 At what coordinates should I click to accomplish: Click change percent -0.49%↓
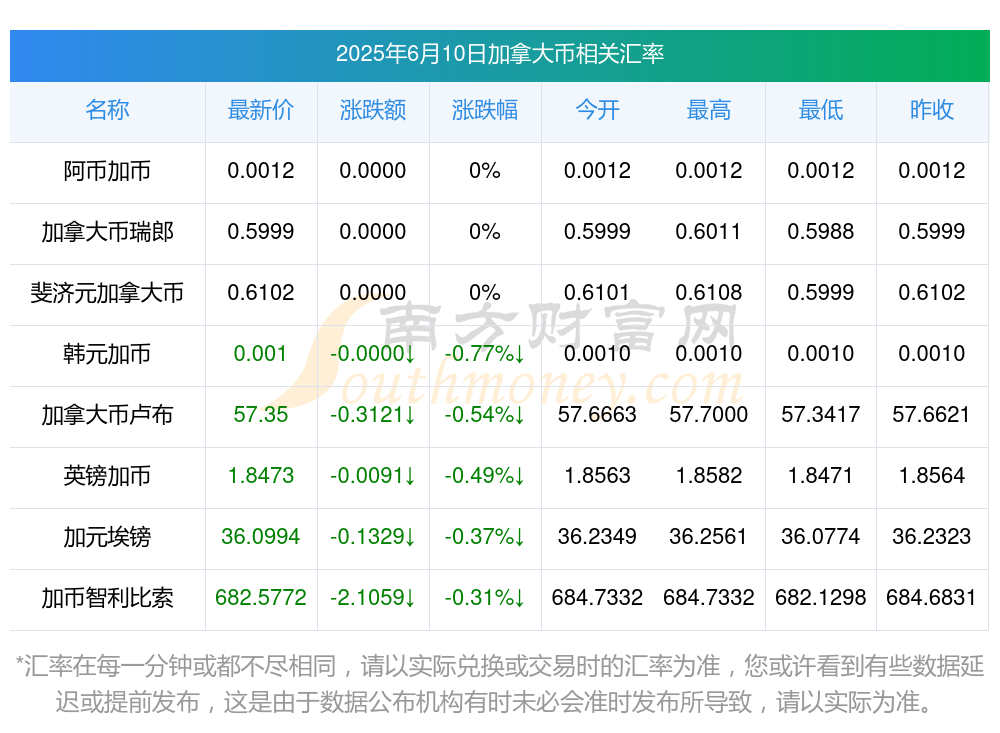(x=485, y=476)
